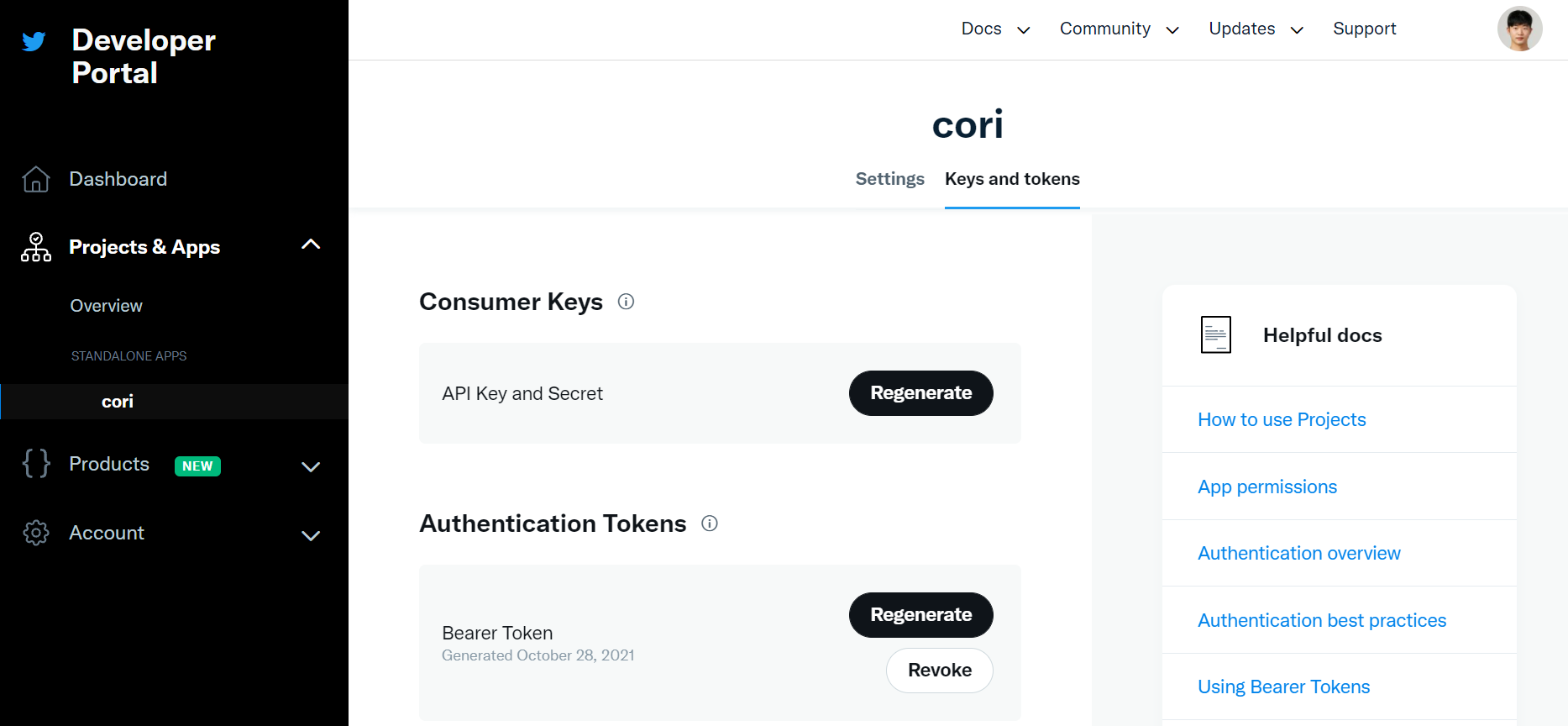1568x726 pixels.
Task: Open Overview under Projects & Apps
Action: 106,306
